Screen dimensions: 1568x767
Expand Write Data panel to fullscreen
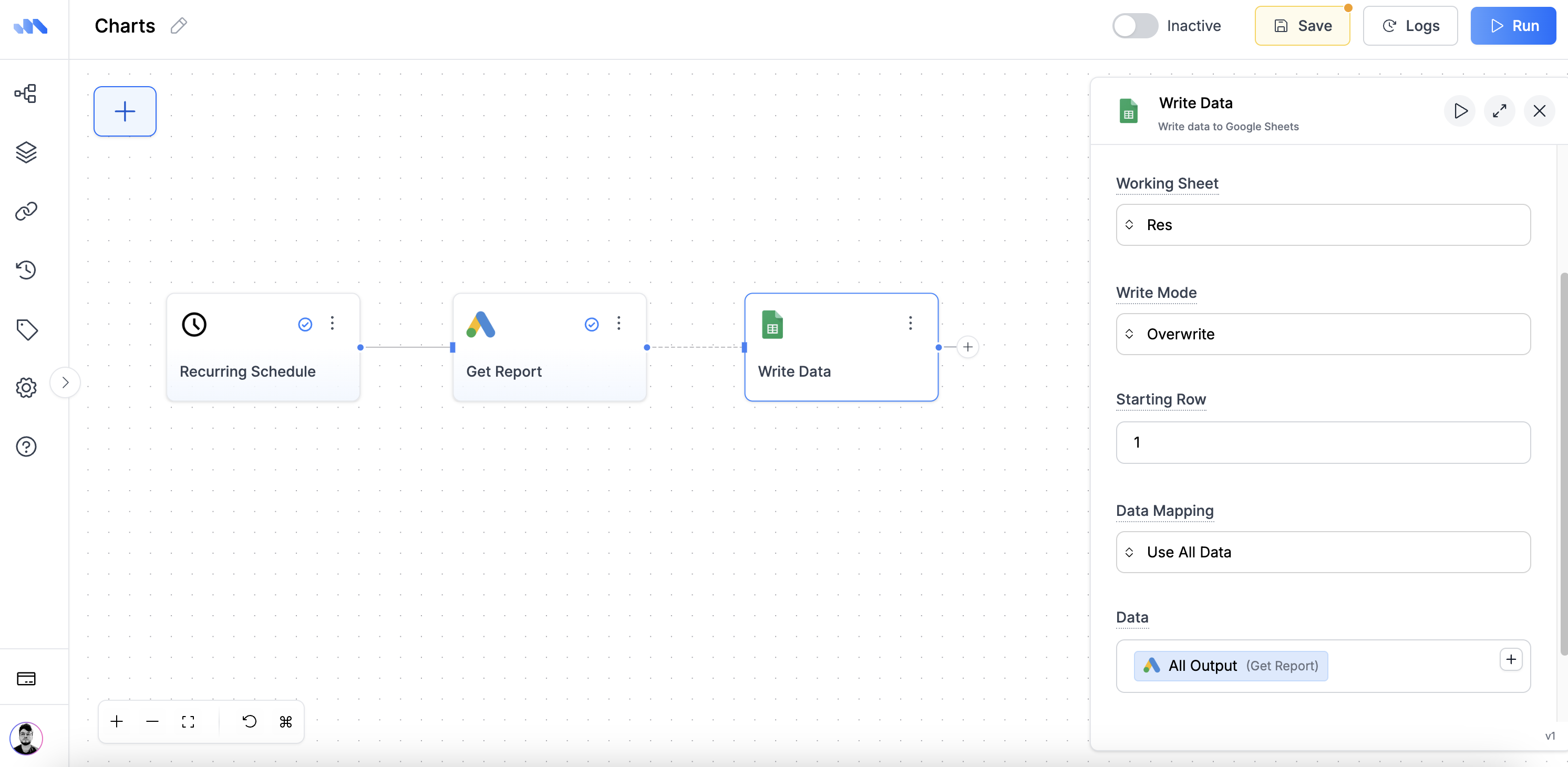(x=1499, y=111)
